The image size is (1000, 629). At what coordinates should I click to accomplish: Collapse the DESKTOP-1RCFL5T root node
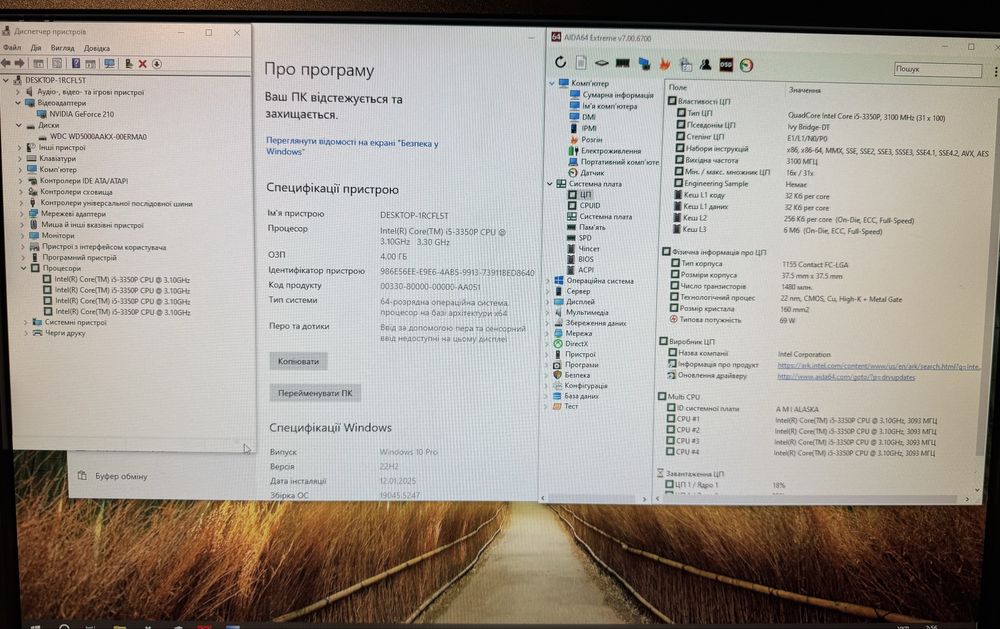(6, 80)
